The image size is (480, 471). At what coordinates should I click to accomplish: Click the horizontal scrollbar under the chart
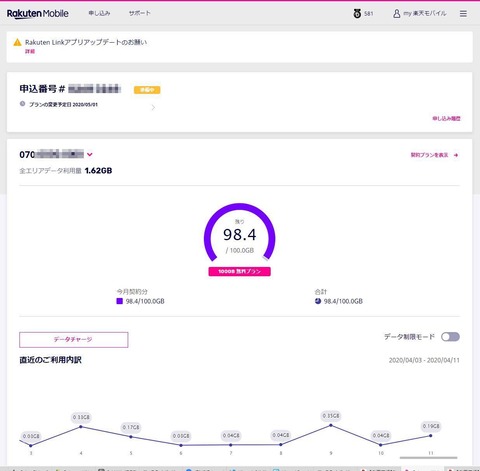428,458
